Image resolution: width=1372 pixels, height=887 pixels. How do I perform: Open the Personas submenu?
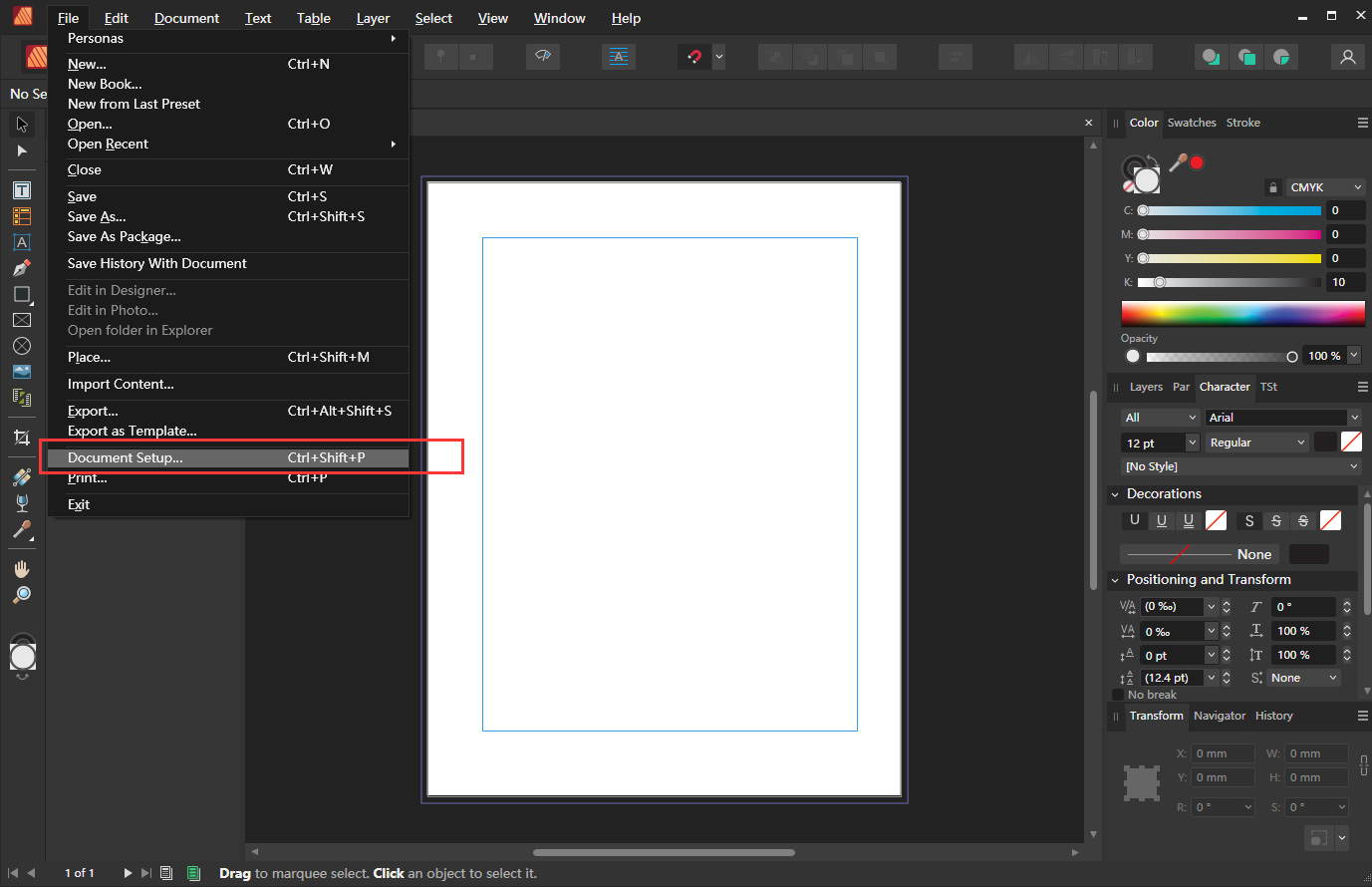pos(228,38)
